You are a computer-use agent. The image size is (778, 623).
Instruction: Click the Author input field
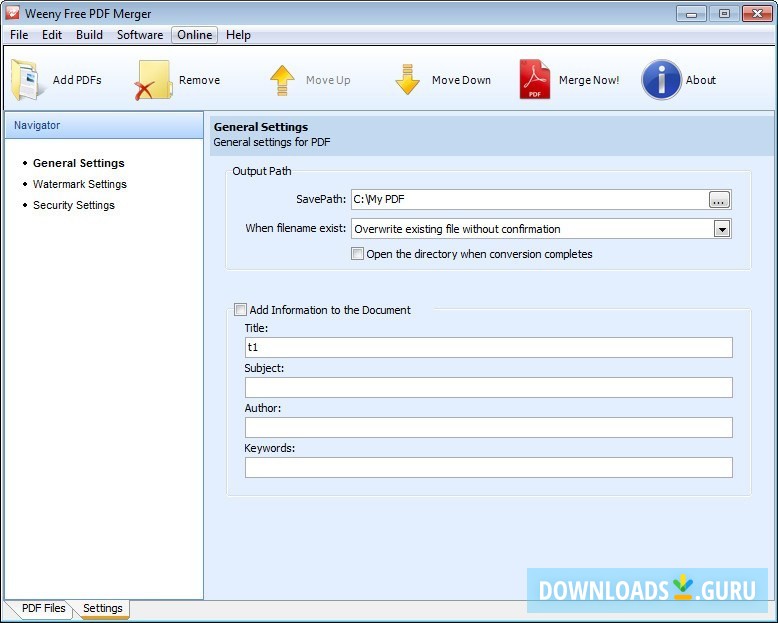[x=488, y=427]
